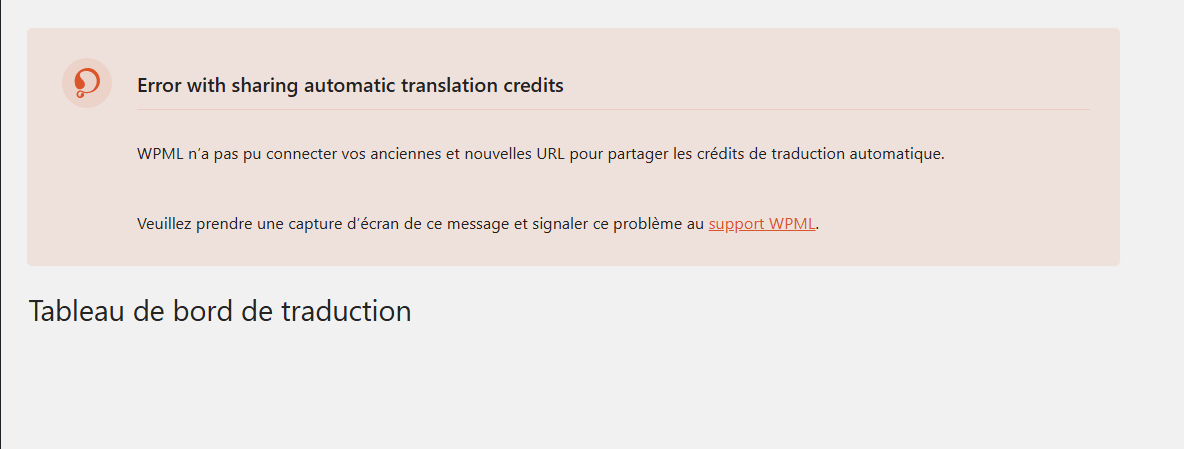Screen dimensions: 1184x449
Task: Click the sentence starting "Veuillez prendre une capture"
Action: (x=420, y=224)
